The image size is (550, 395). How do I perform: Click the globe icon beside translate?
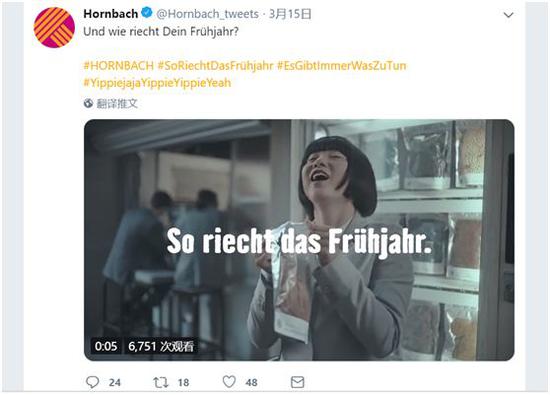pyautogui.click(x=88, y=103)
